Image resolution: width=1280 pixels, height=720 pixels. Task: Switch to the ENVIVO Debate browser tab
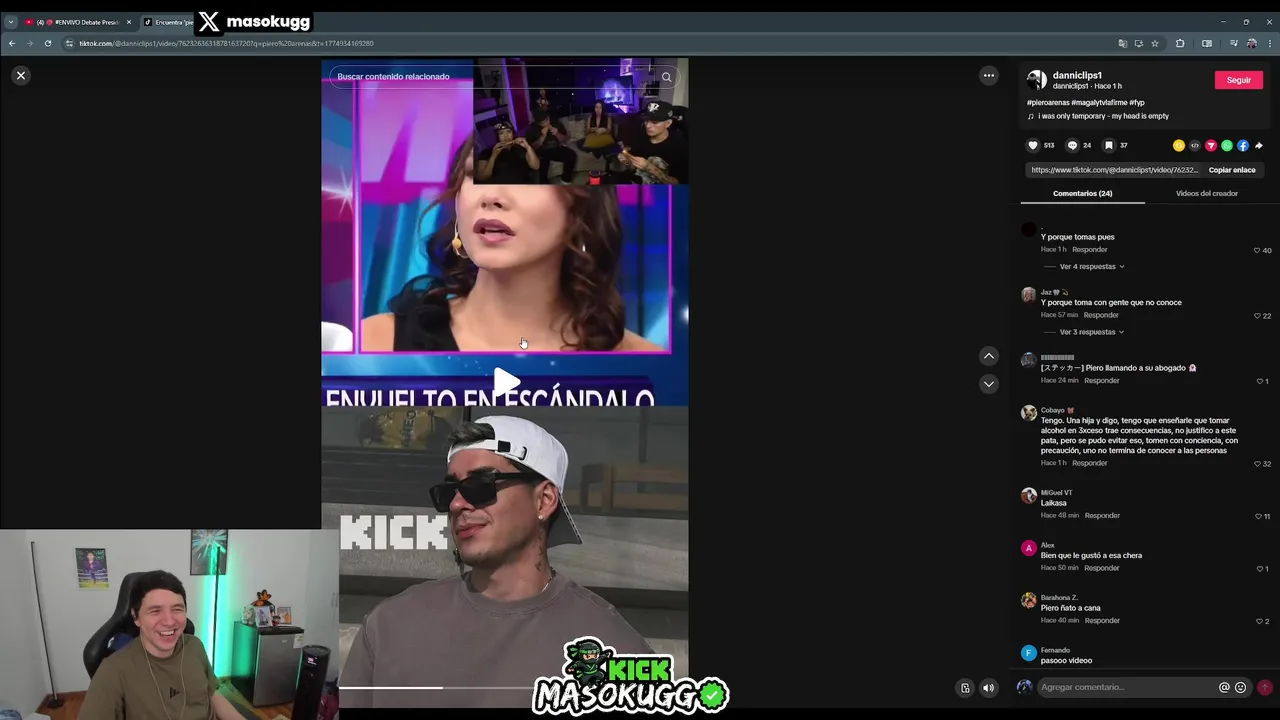click(78, 22)
